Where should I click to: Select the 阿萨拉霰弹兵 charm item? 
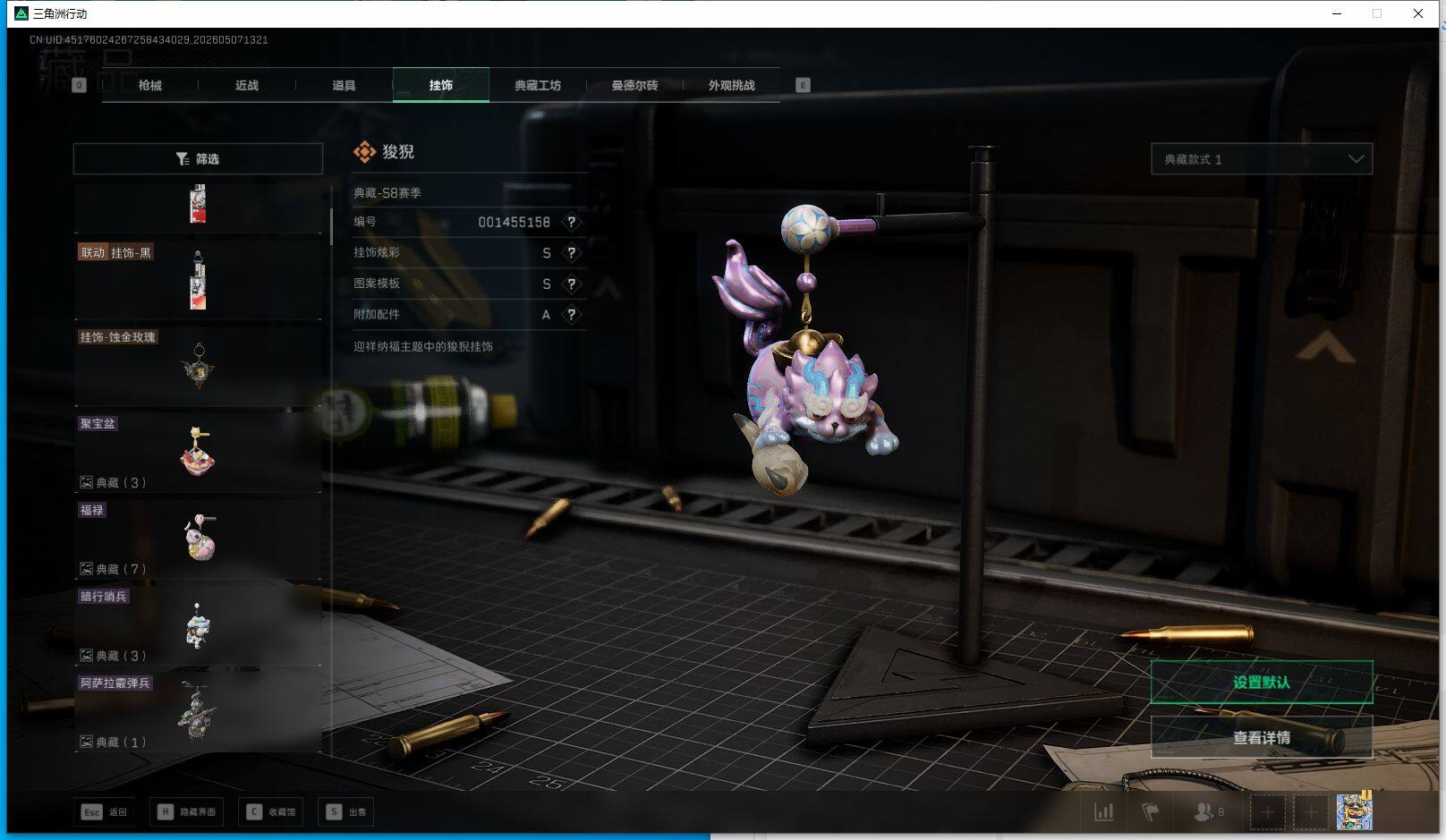(198, 711)
